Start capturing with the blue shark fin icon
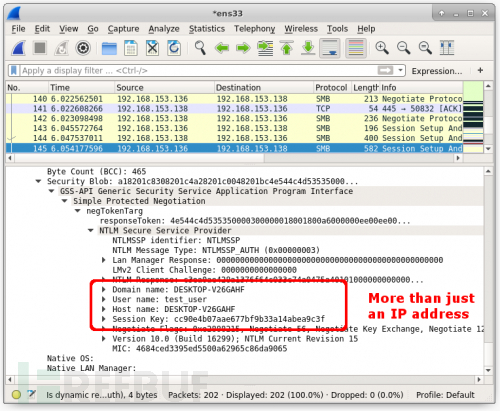The image size is (500, 411). 19,48
